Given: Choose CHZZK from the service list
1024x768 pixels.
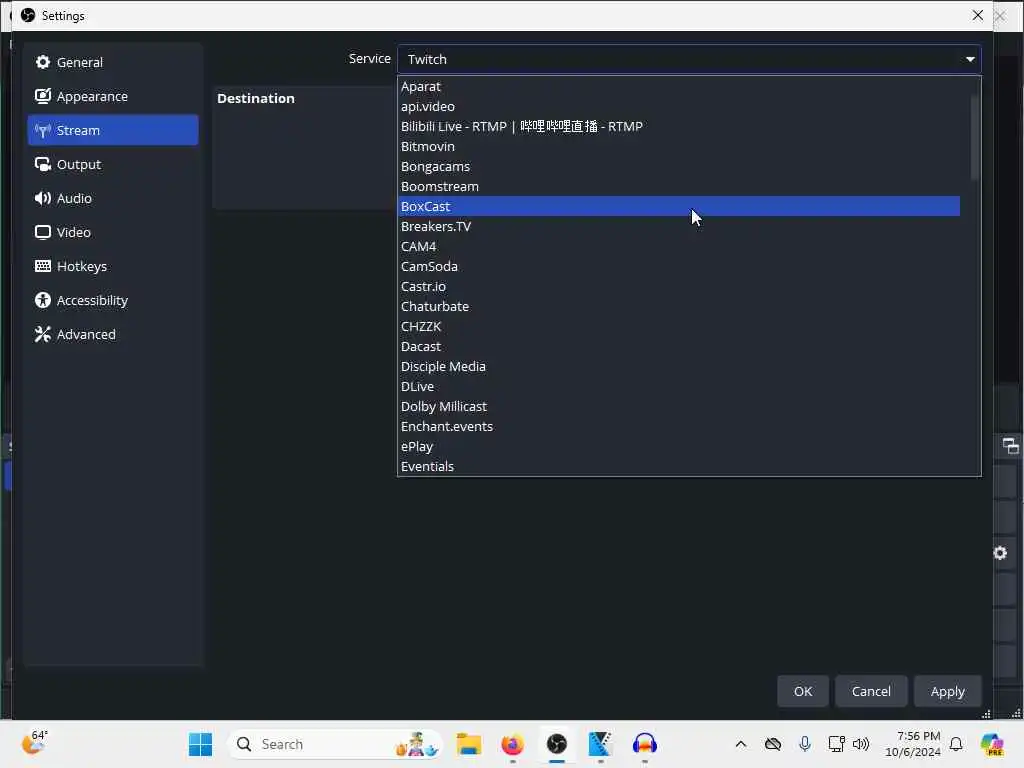Looking at the screenshot, I should pyautogui.click(x=679, y=327).
